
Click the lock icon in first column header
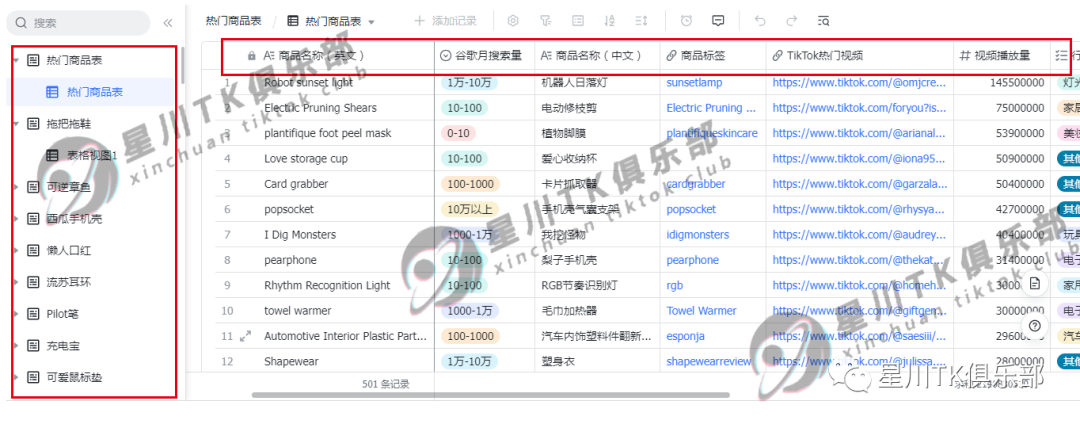coord(251,56)
